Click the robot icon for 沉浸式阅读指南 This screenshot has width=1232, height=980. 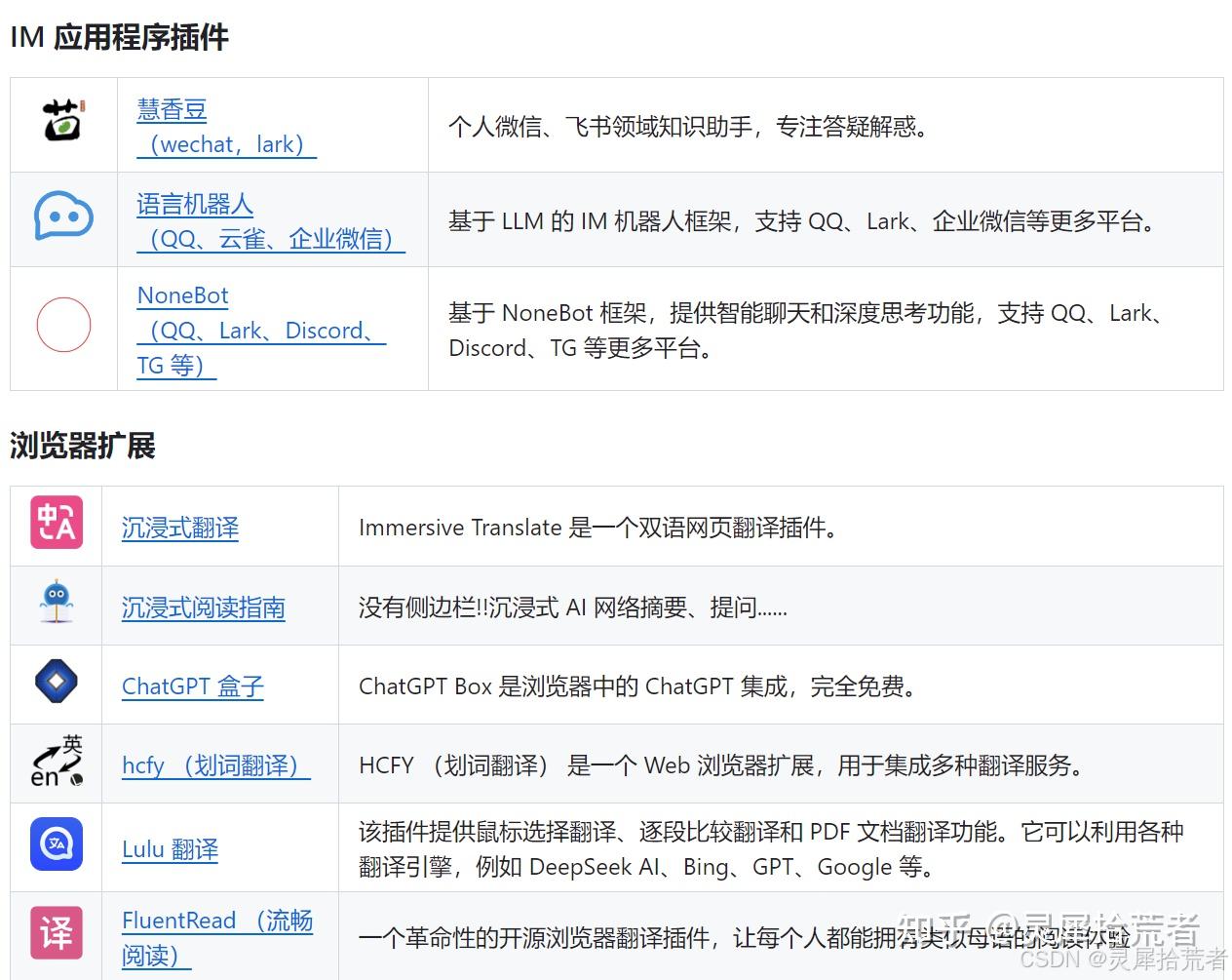tap(57, 603)
